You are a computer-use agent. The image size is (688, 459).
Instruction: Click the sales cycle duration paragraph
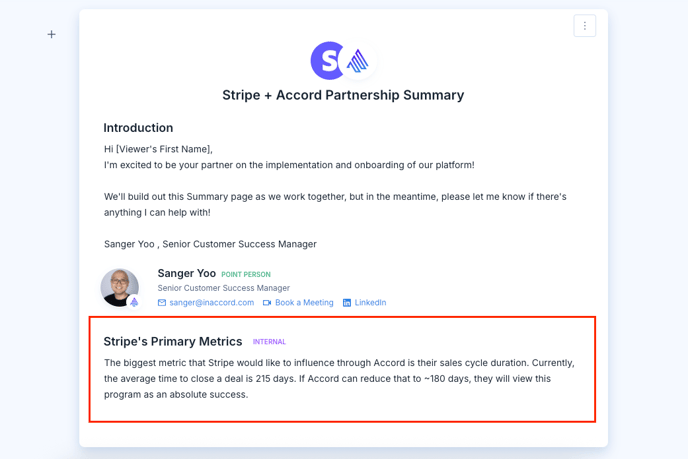[x=339, y=379]
